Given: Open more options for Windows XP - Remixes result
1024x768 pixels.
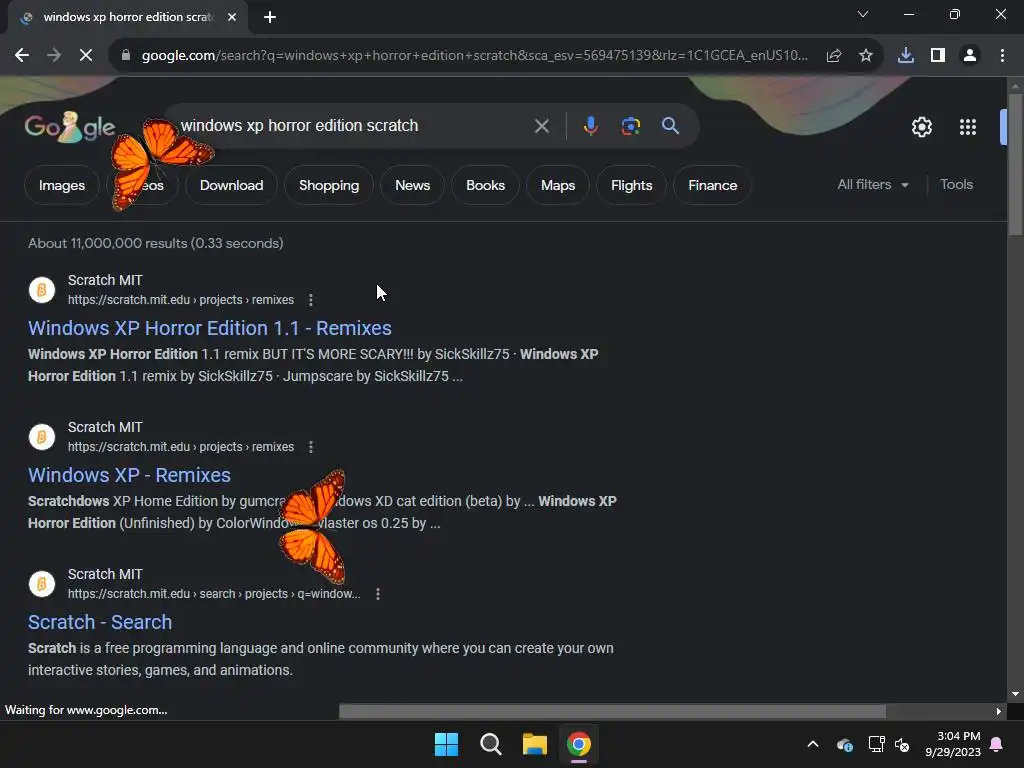Looking at the screenshot, I should [x=311, y=447].
